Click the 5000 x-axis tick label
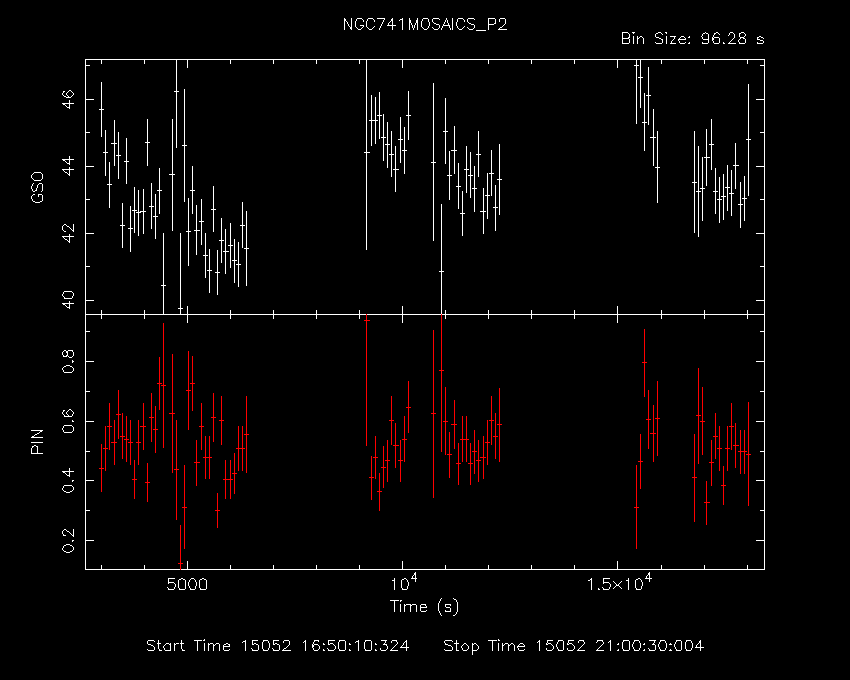850x680 pixels. coord(187,585)
